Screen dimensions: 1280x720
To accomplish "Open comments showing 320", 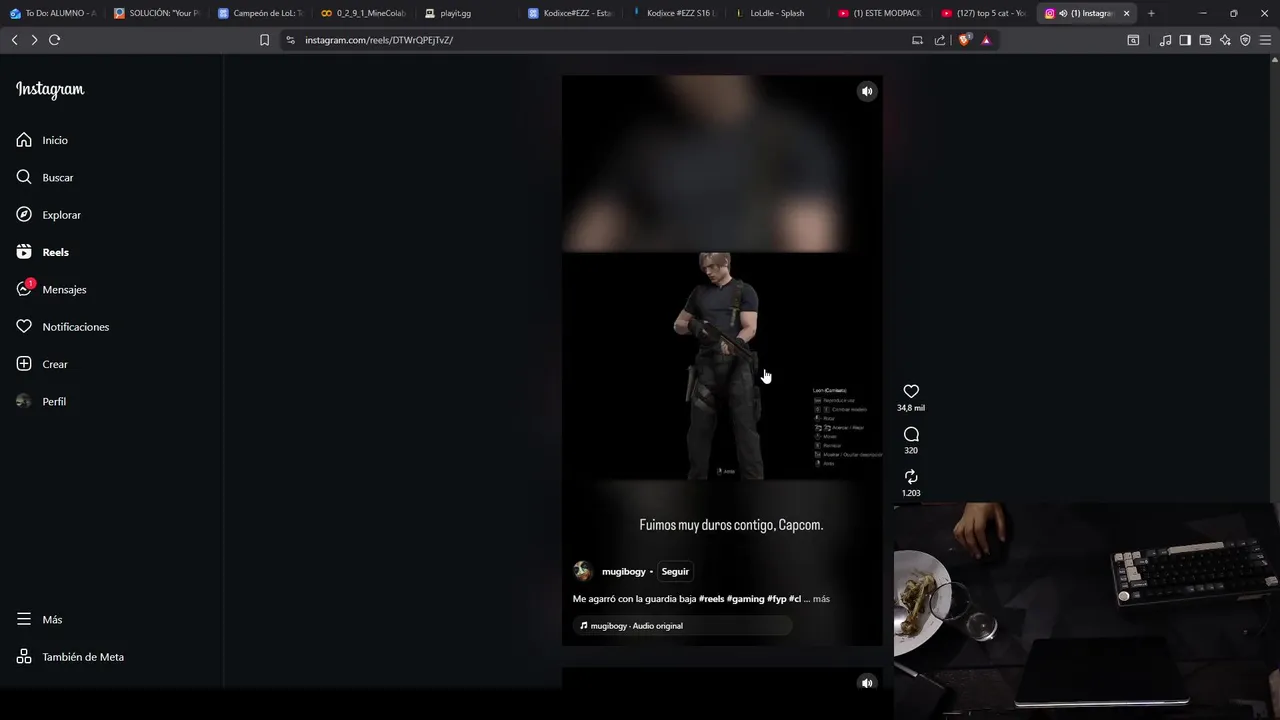I will click(911, 434).
